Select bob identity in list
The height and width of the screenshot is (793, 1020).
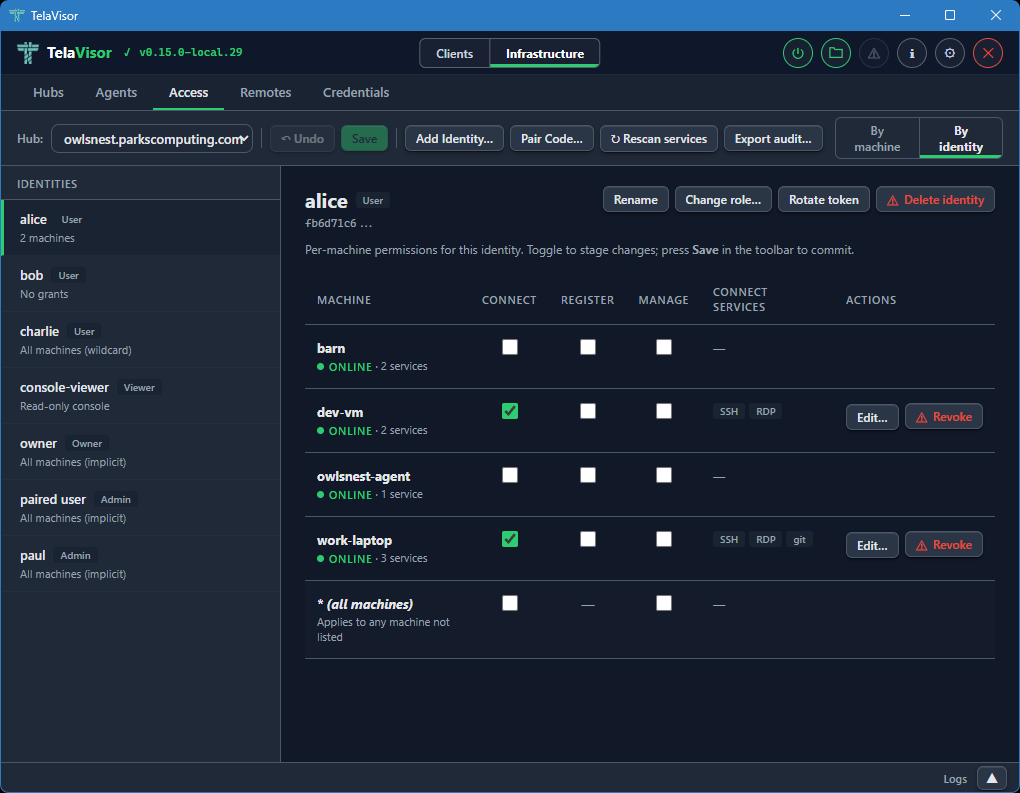[x=141, y=284]
